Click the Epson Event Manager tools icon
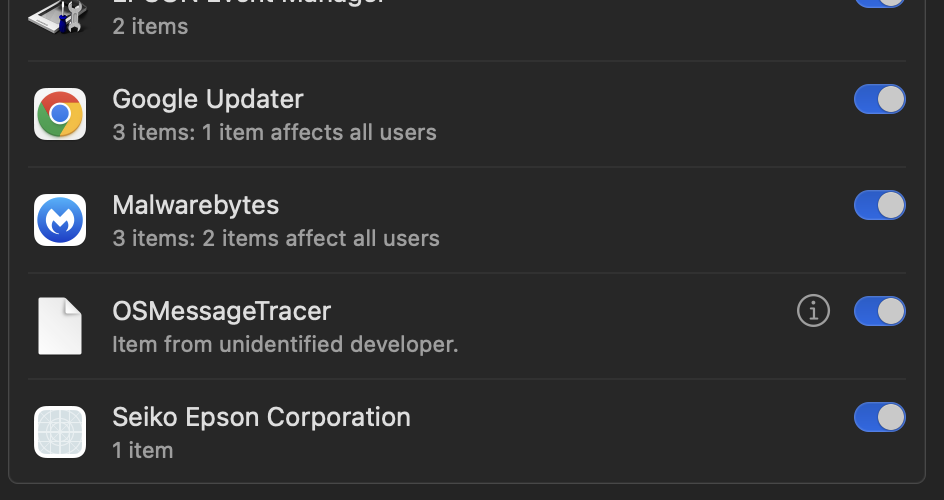This screenshot has height=500, width=944. (60, 14)
